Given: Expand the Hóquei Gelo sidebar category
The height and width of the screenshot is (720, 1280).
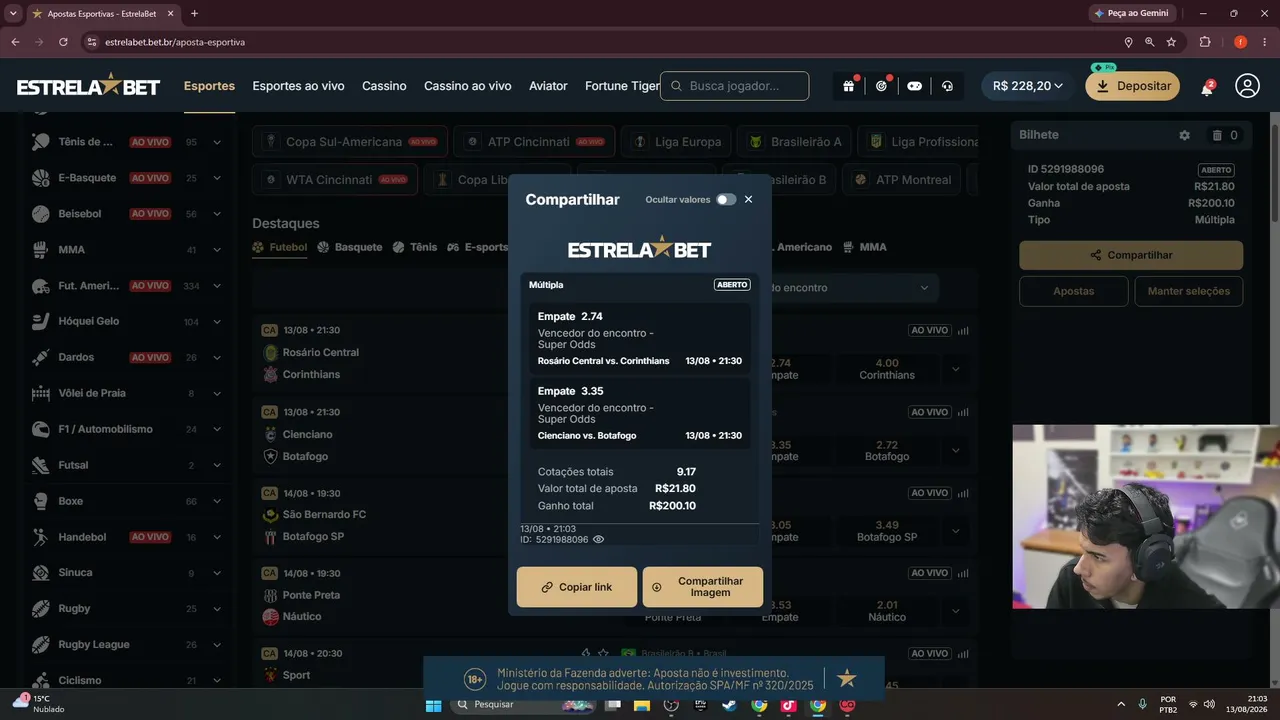Looking at the screenshot, I should click(x=217, y=322).
